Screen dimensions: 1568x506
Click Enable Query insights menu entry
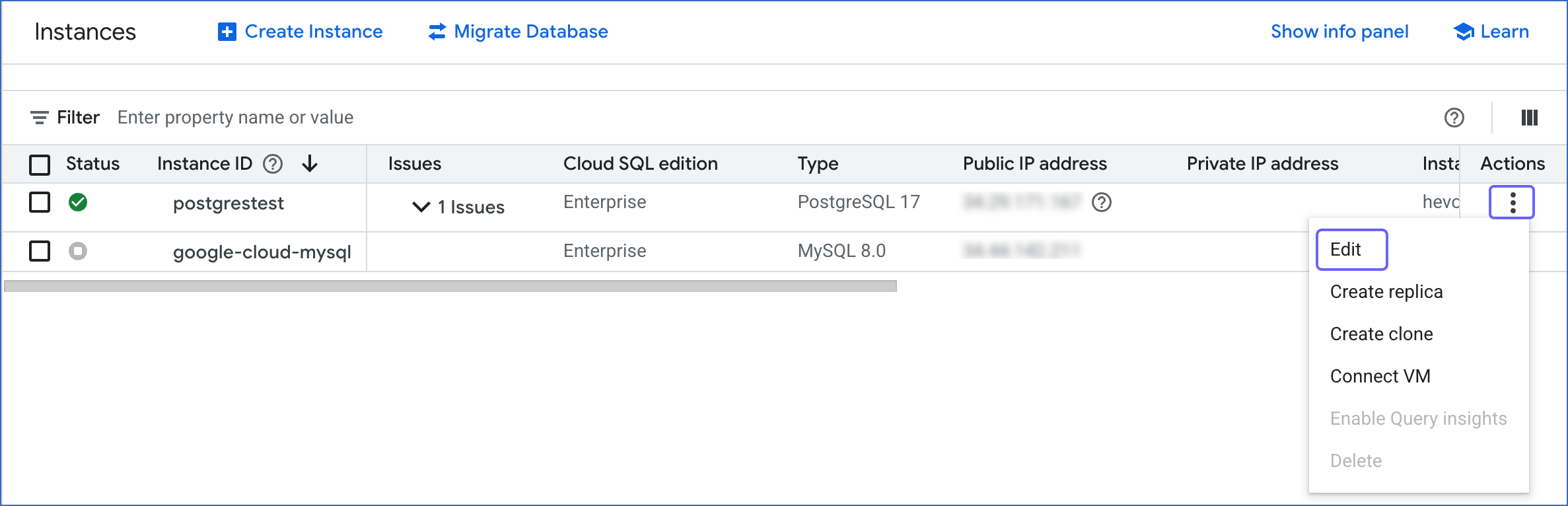(1419, 419)
